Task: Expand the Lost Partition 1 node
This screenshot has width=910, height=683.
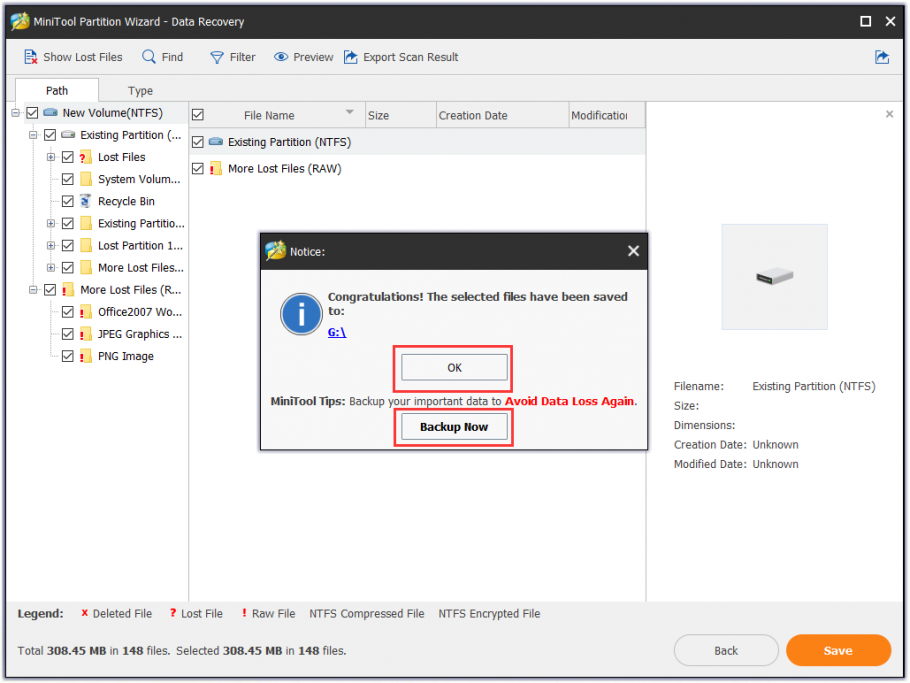Action: coord(51,245)
